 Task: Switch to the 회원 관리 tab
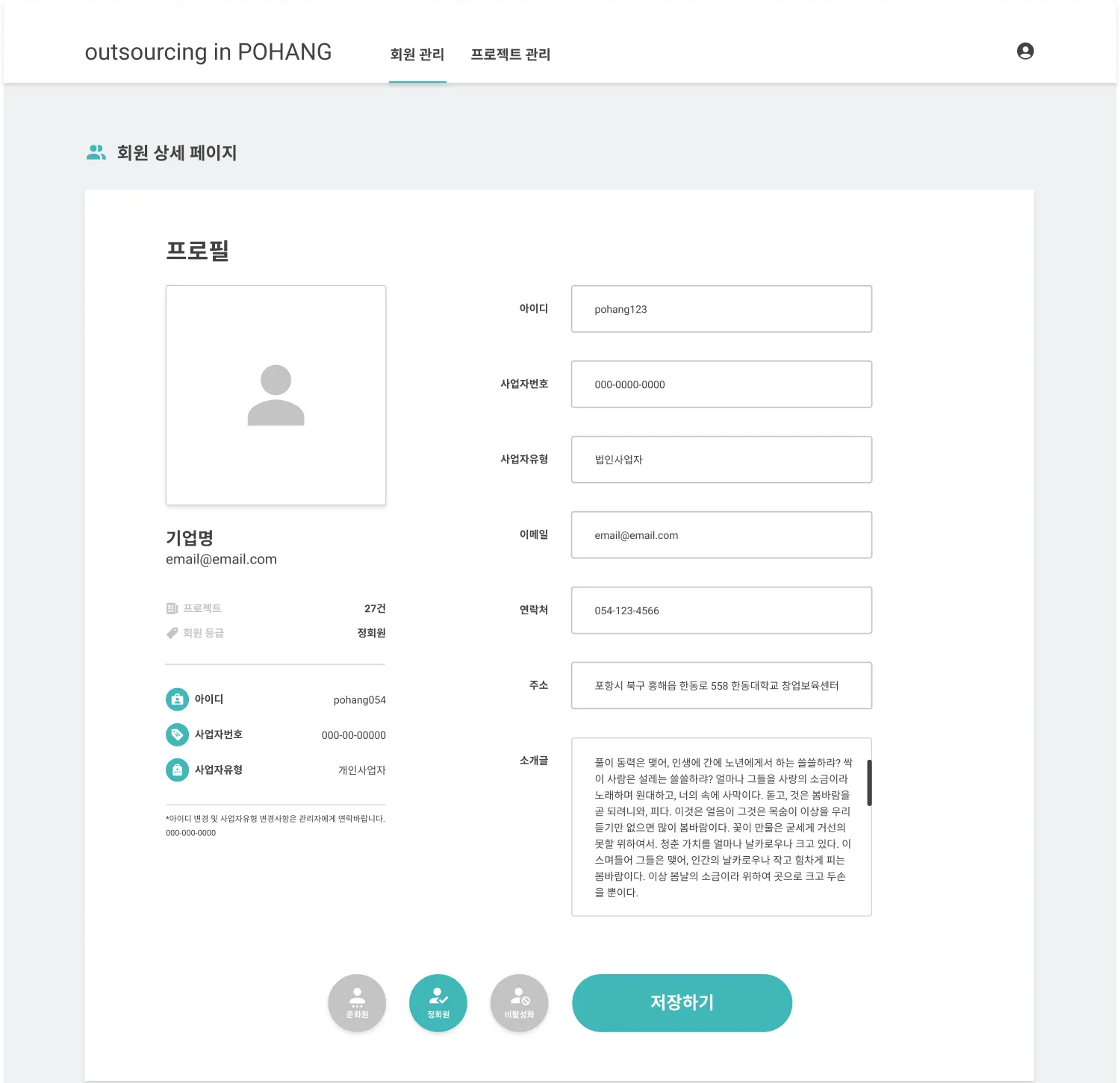click(417, 54)
